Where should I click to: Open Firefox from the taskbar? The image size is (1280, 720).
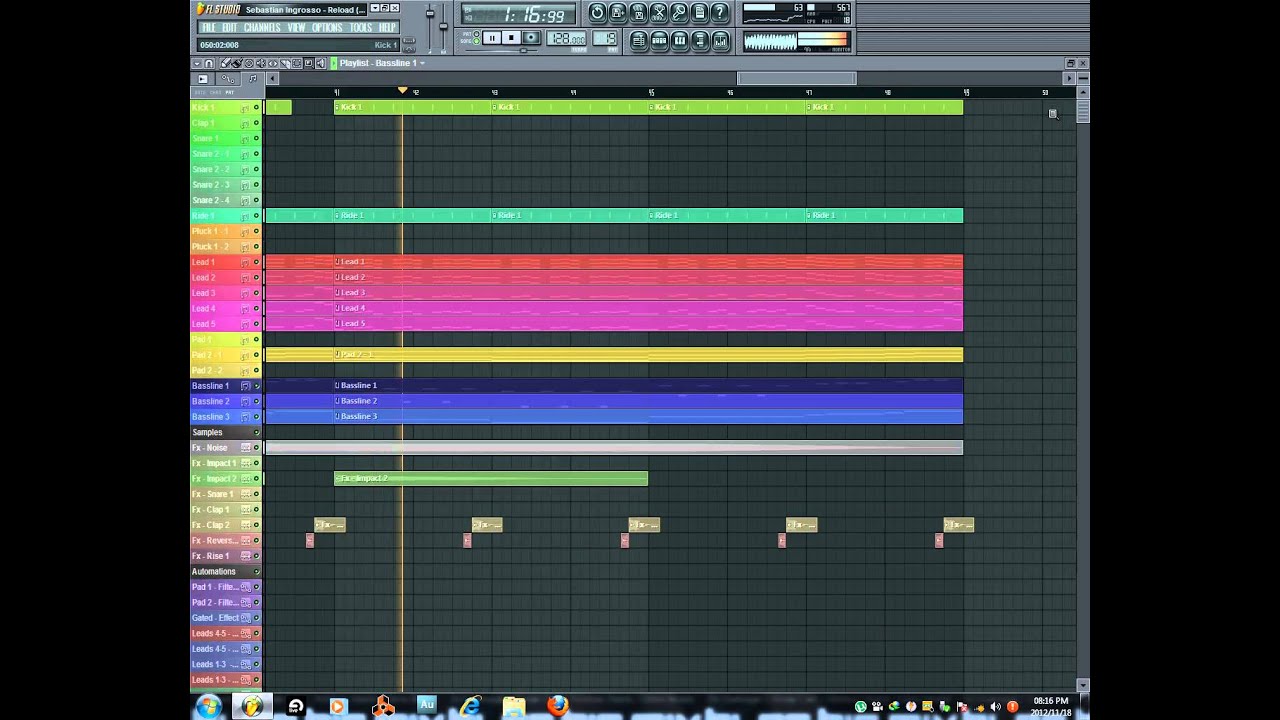pyautogui.click(x=557, y=706)
